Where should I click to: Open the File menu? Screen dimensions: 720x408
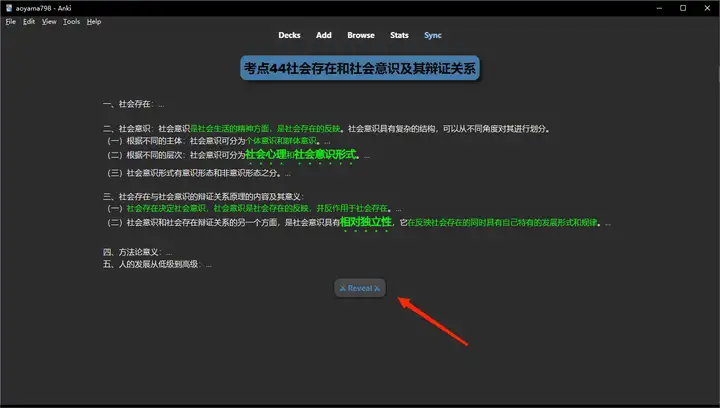pyautogui.click(x=11, y=21)
